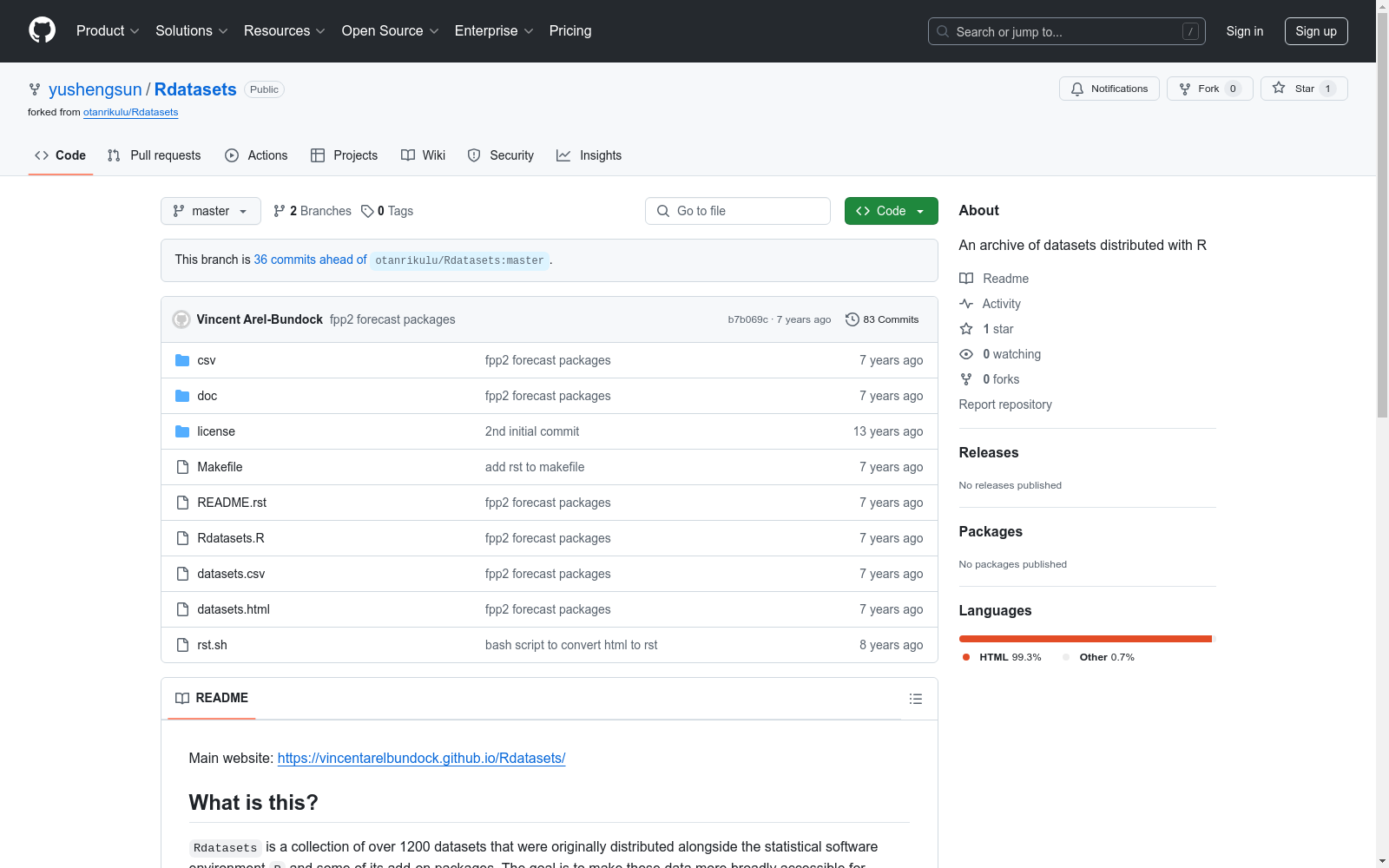This screenshot has width=1389, height=868.
Task: Click the csv folder icon
Action: (x=182, y=360)
